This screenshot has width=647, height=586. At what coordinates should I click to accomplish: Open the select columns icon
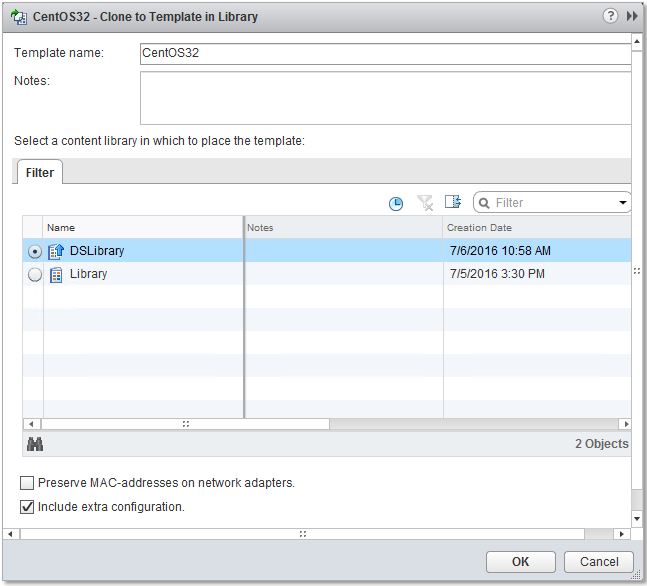(x=453, y=201)
